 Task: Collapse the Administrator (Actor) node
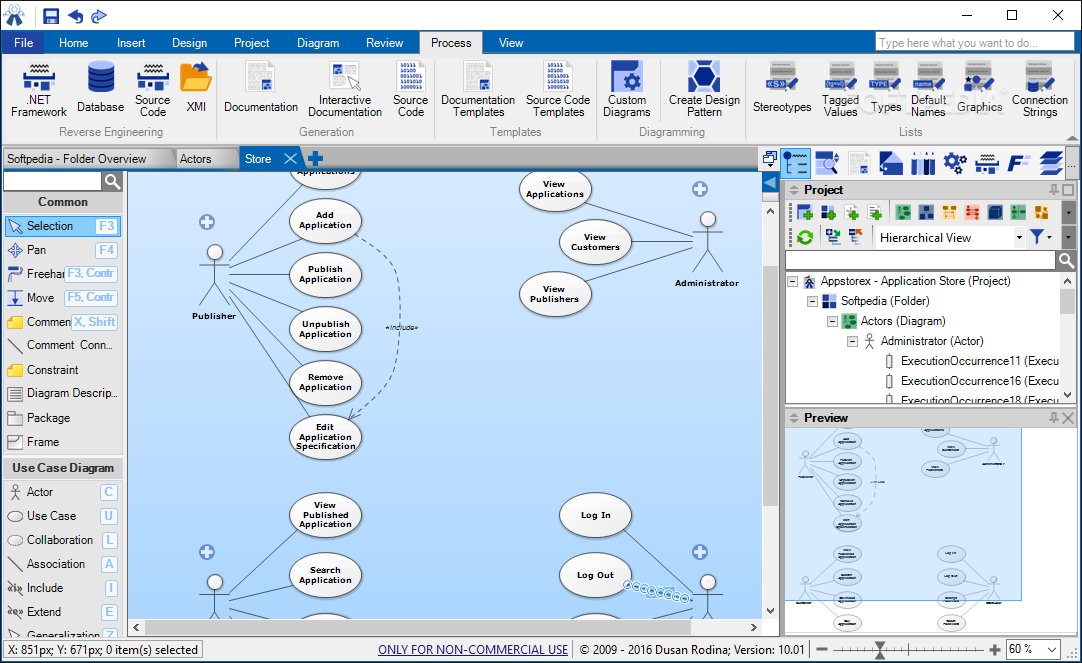[852, 342]
